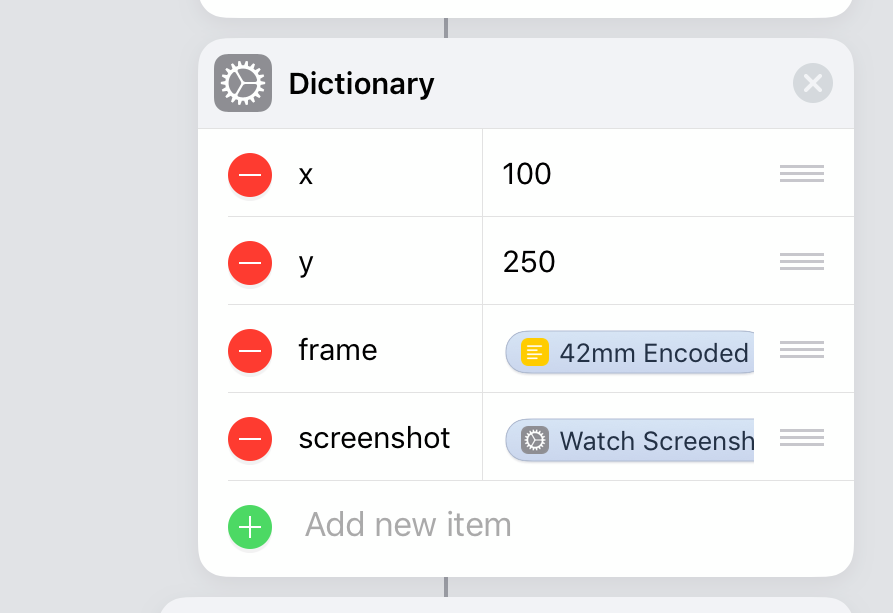Select the 42mm Encoded variable token

click(631, 353)
